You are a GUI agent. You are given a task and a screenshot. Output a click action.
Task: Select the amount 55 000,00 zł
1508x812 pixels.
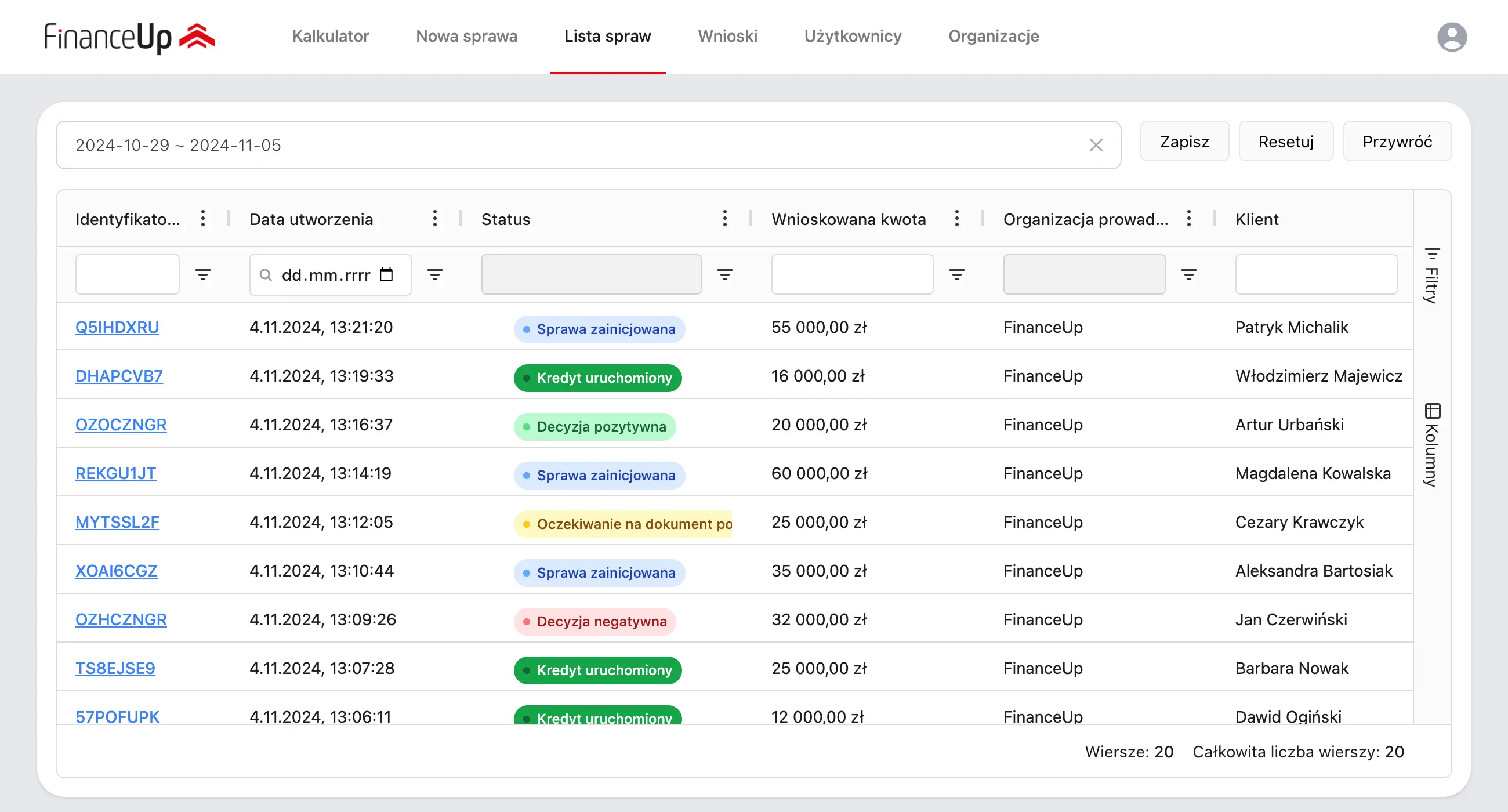[819, 327]
